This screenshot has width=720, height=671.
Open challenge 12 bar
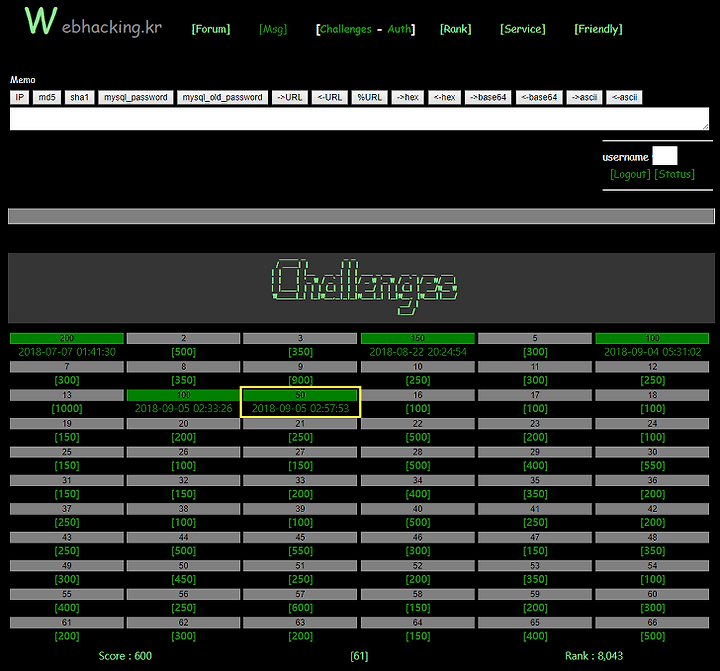point(652,367)
